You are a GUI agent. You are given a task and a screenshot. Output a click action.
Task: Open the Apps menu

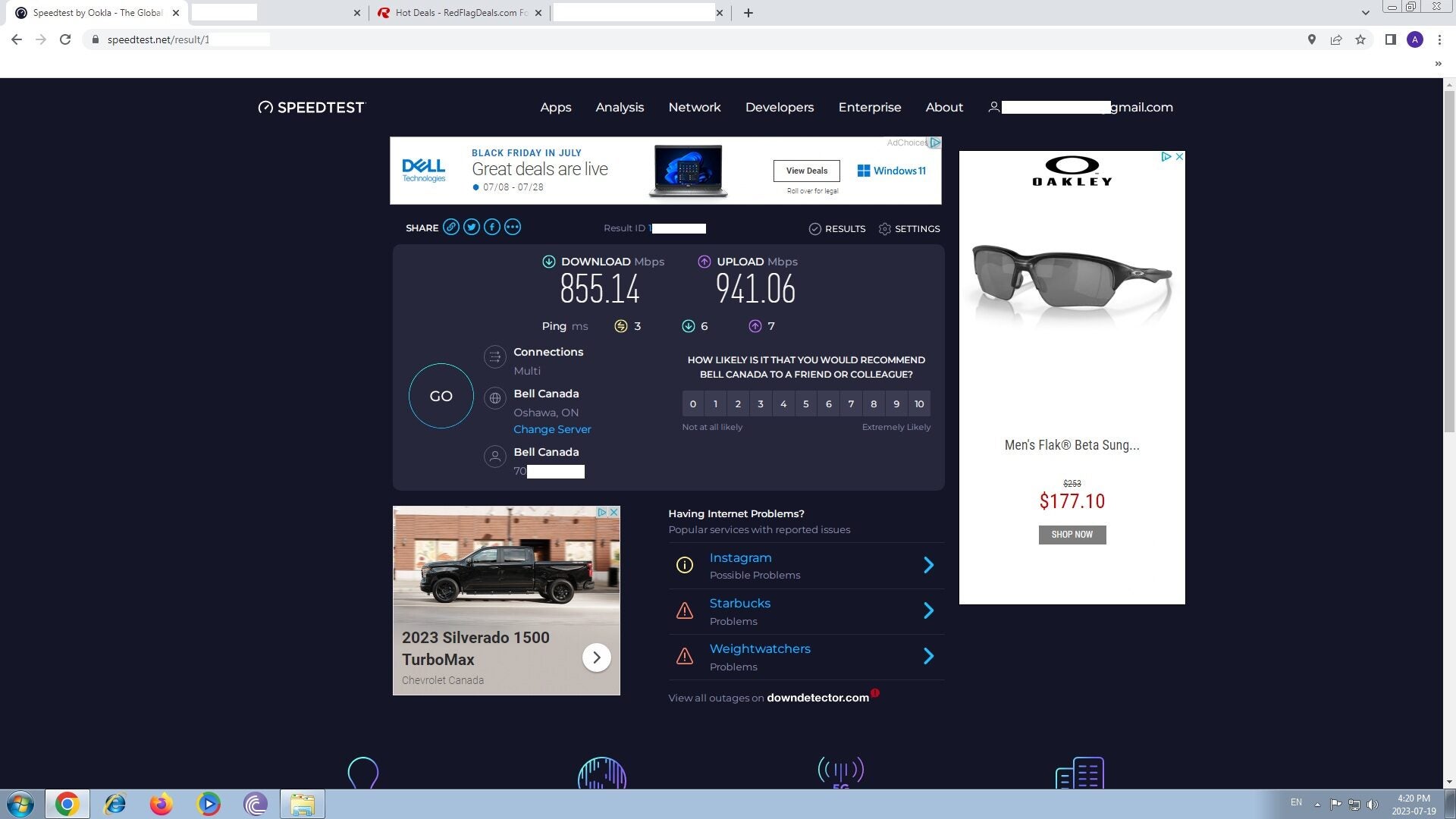point(556,108)
